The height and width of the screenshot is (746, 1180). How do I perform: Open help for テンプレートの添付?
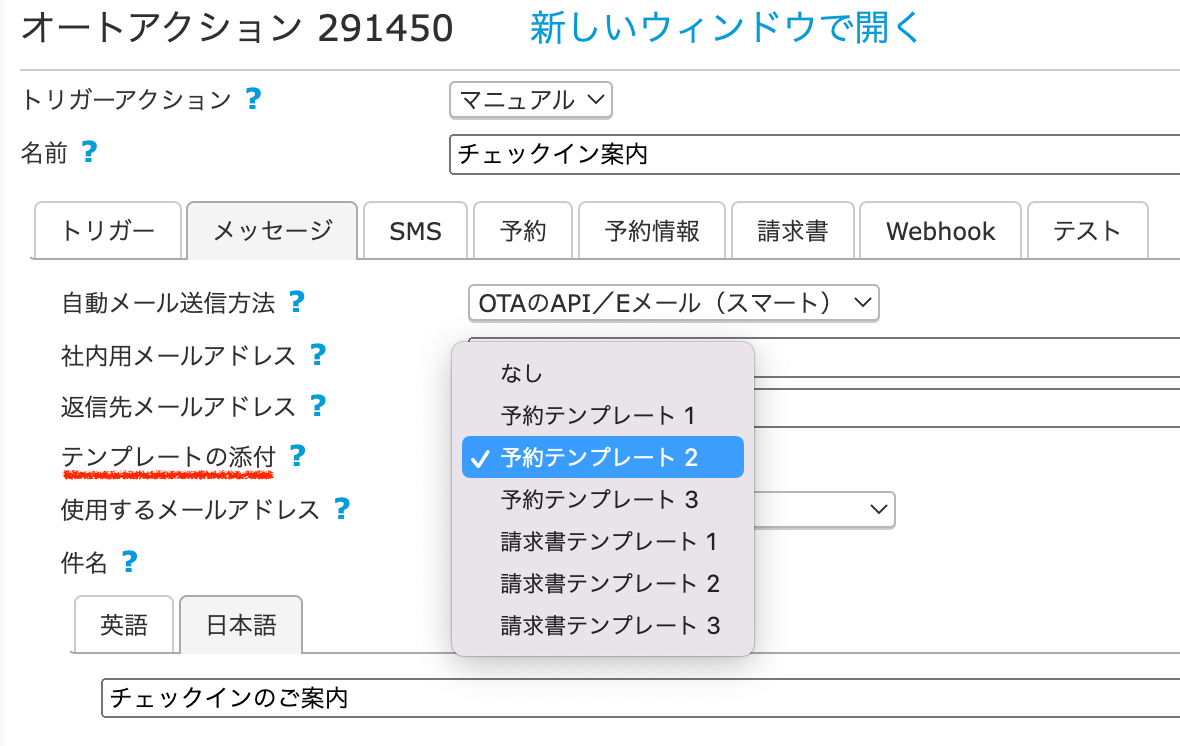click(297, 457)
